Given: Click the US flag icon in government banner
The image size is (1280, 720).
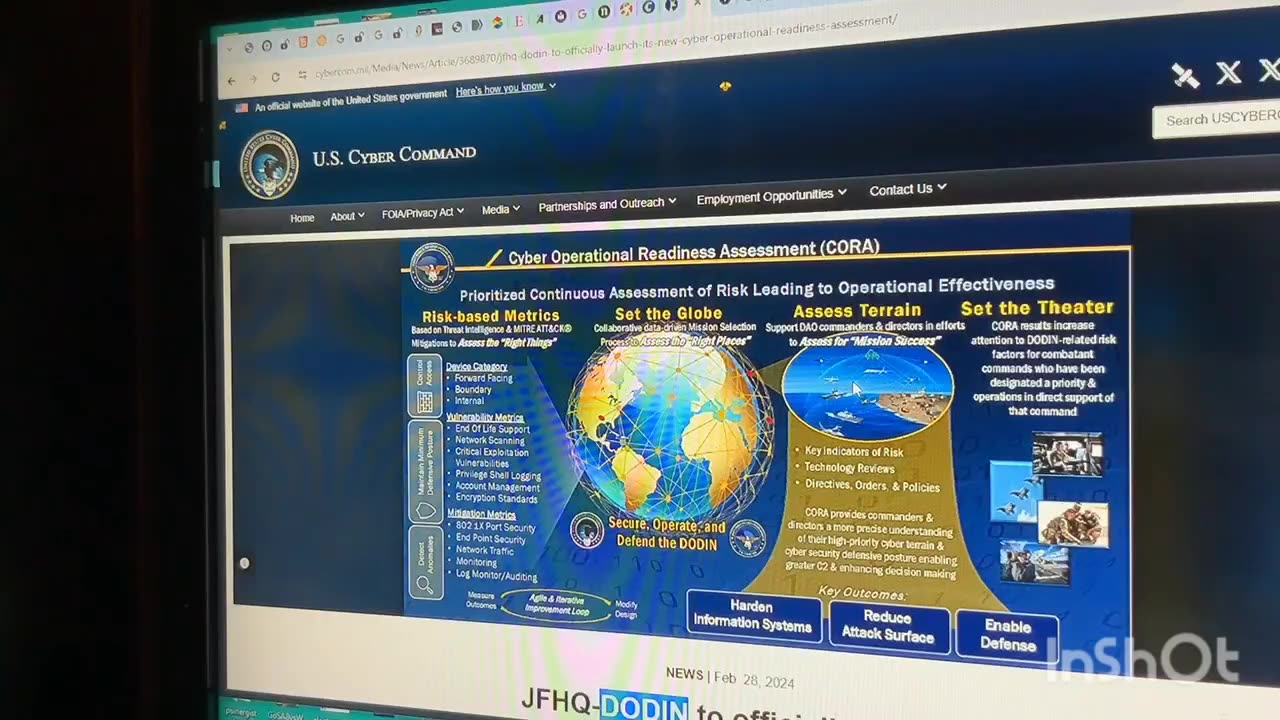Looking at the screenshot, I should (x=241, y=108).
